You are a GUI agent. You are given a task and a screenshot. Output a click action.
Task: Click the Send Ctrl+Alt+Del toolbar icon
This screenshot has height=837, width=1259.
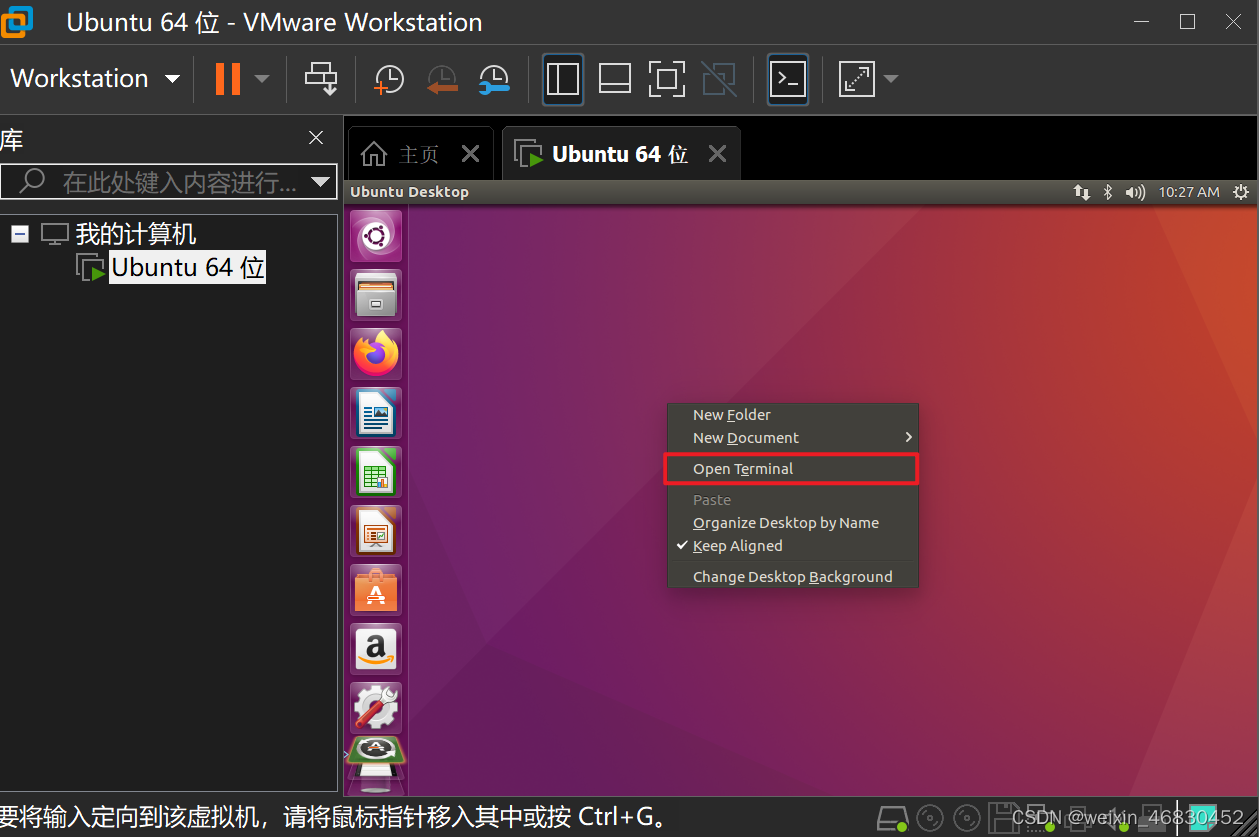click(322, 78)
